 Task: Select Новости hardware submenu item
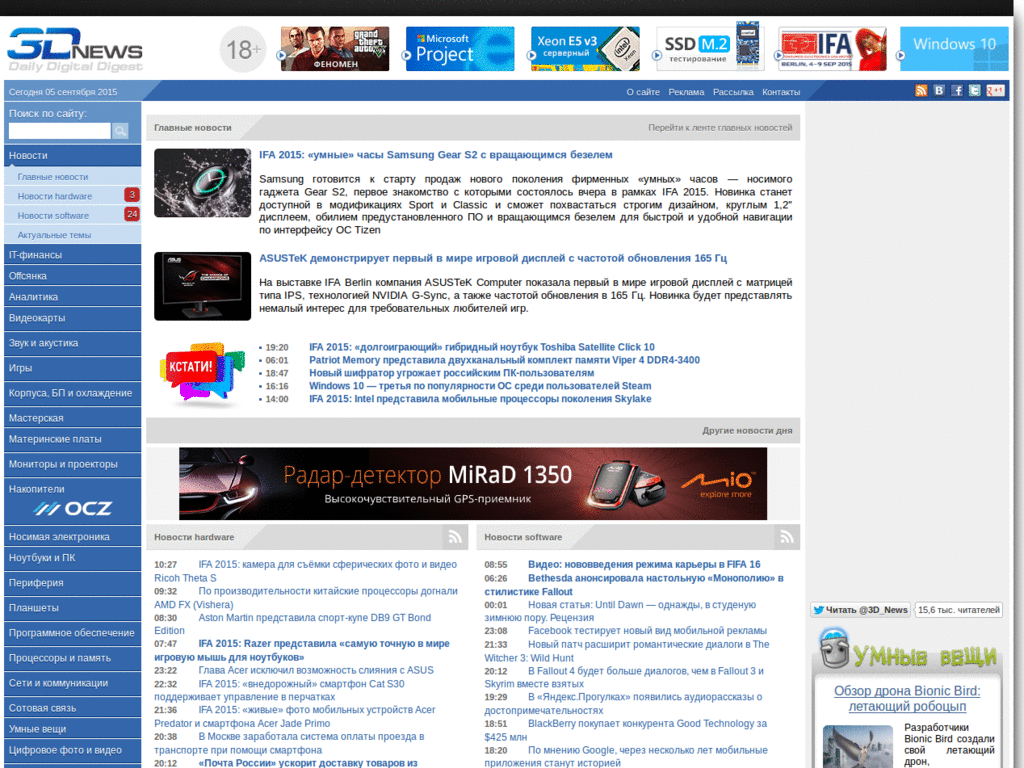tap(72, 196)
